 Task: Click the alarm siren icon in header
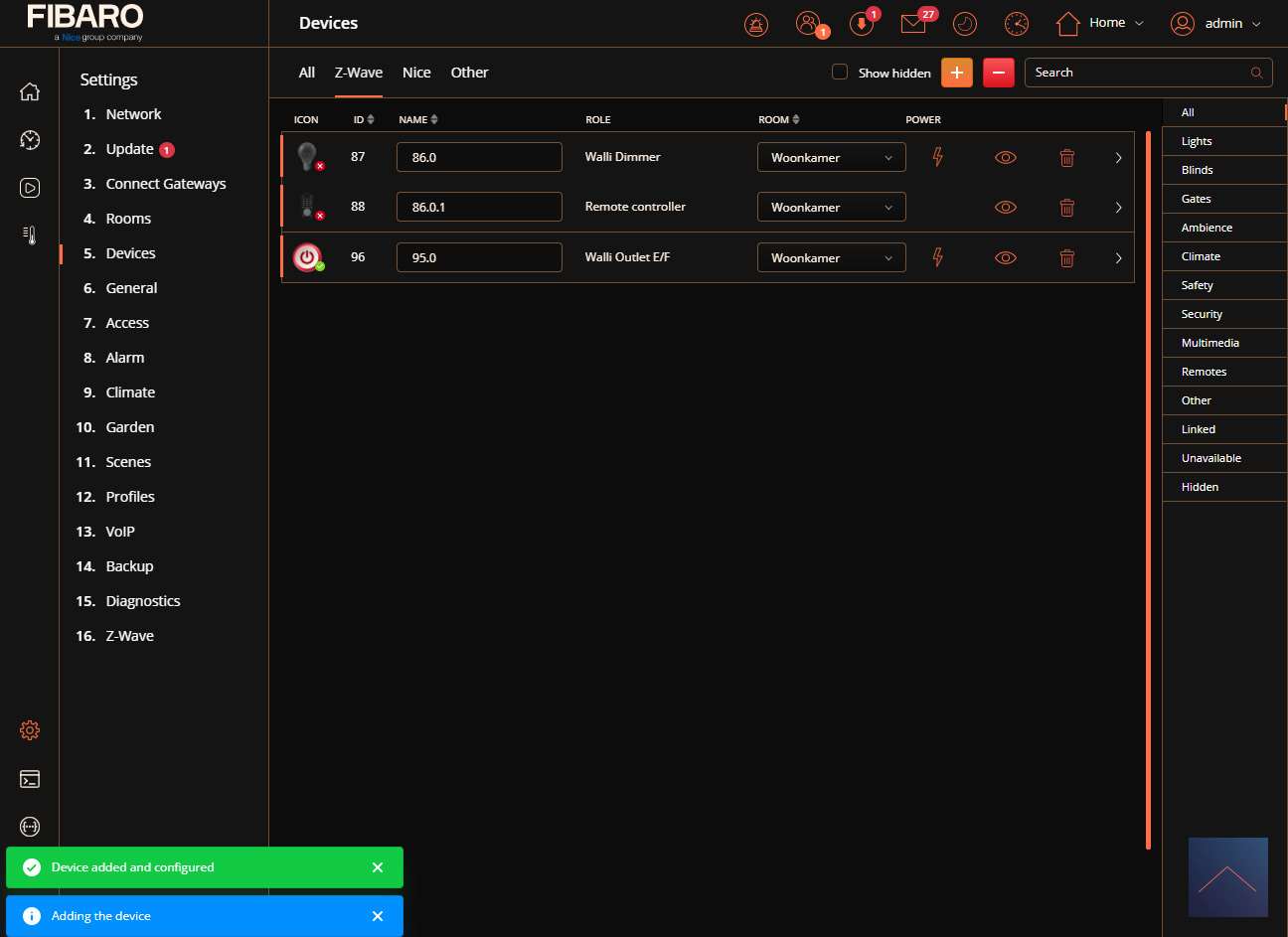pos(756,24)
